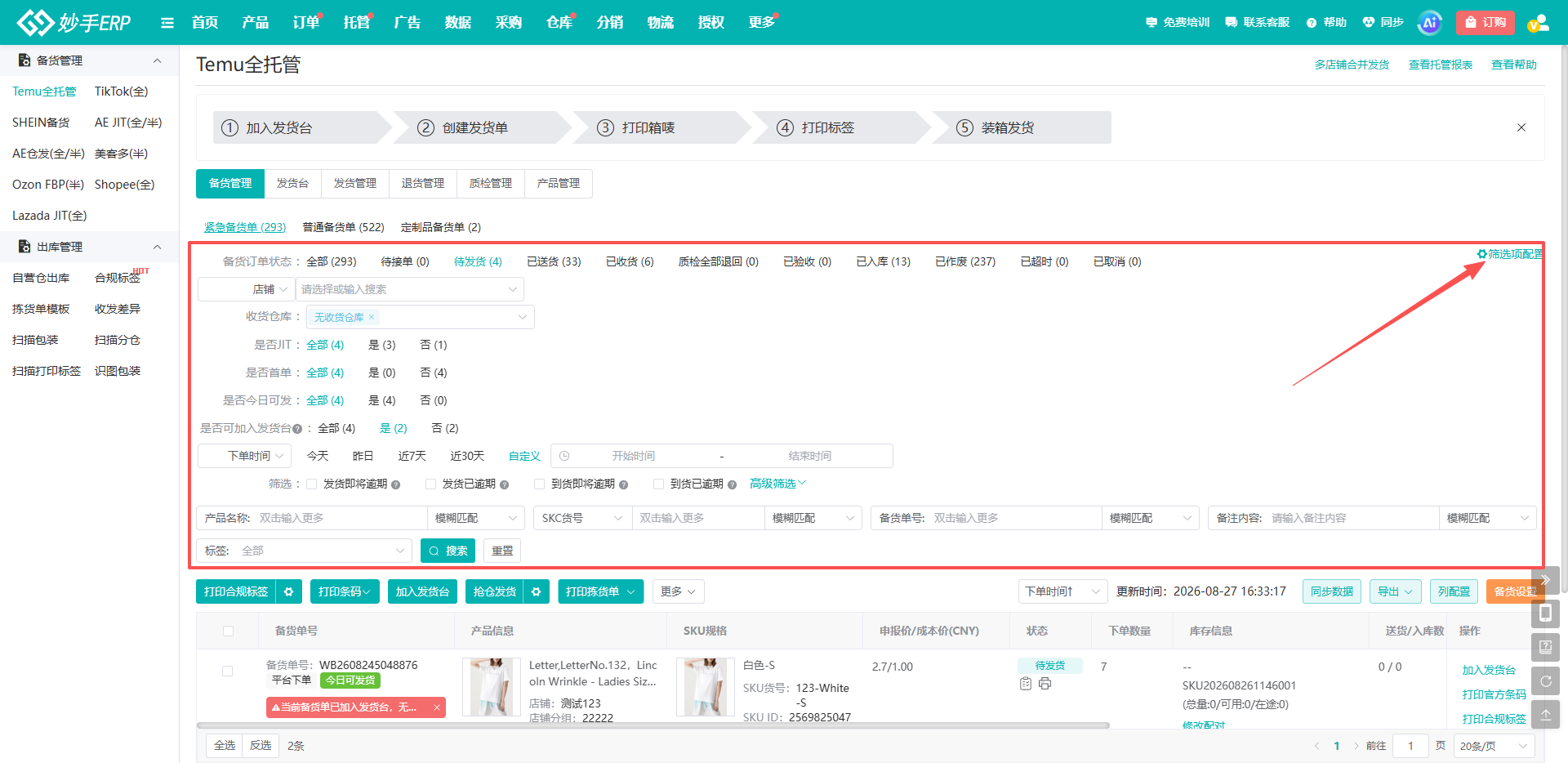
Task: Check 发货已逾期 filter
Action: point(430,484)
